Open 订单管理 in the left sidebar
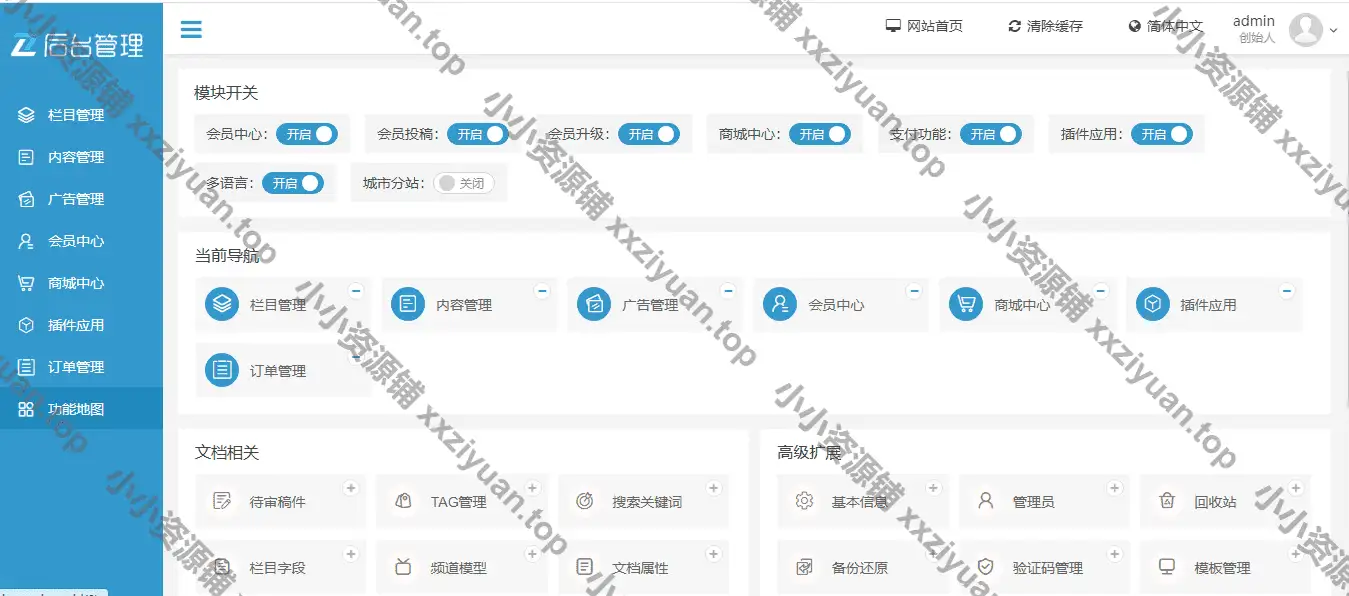The image size is (1349, 596). [76, 367]
